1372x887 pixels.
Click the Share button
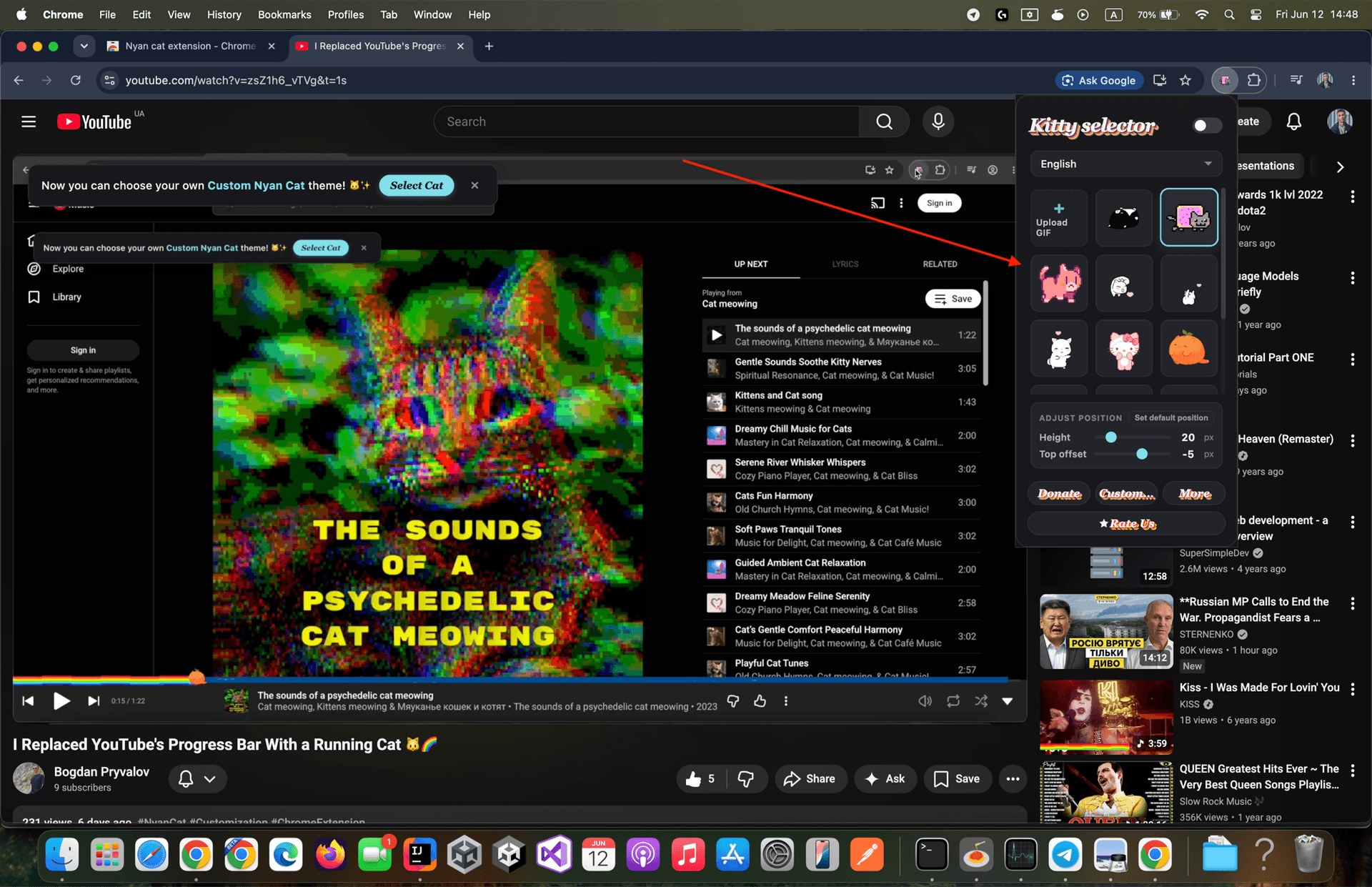(x=810, y=779)
